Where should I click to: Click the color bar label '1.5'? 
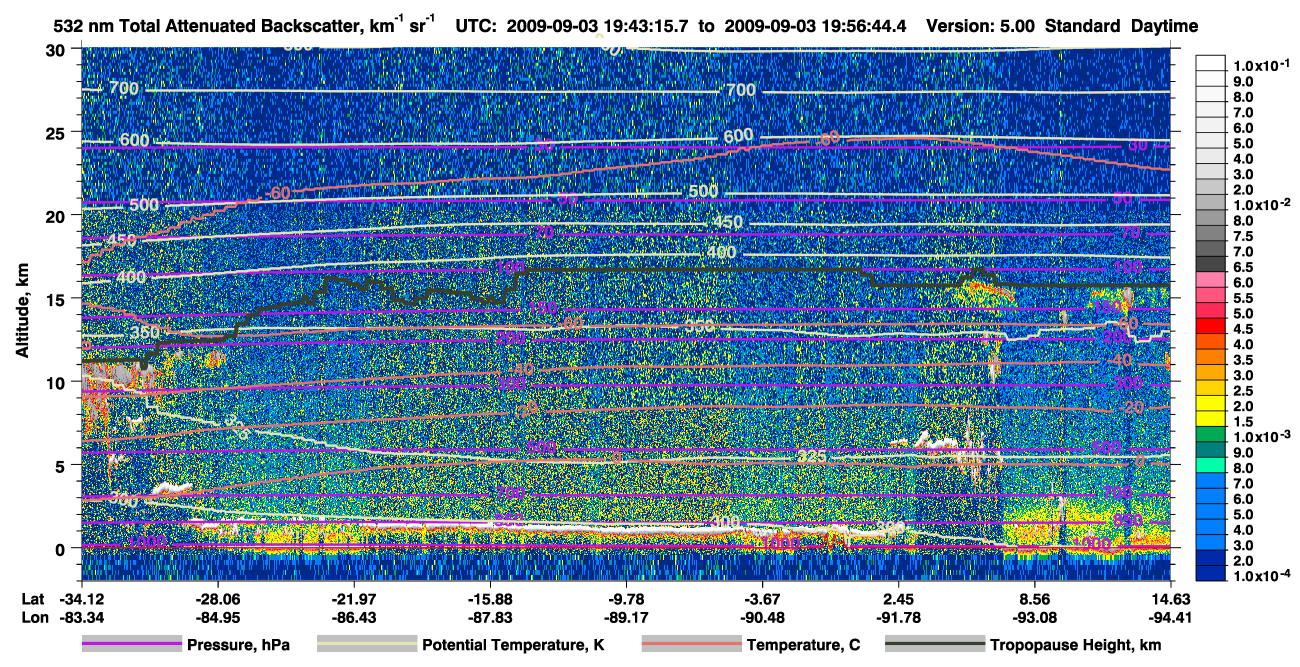pyautogui.click(x=1244, y=421)
